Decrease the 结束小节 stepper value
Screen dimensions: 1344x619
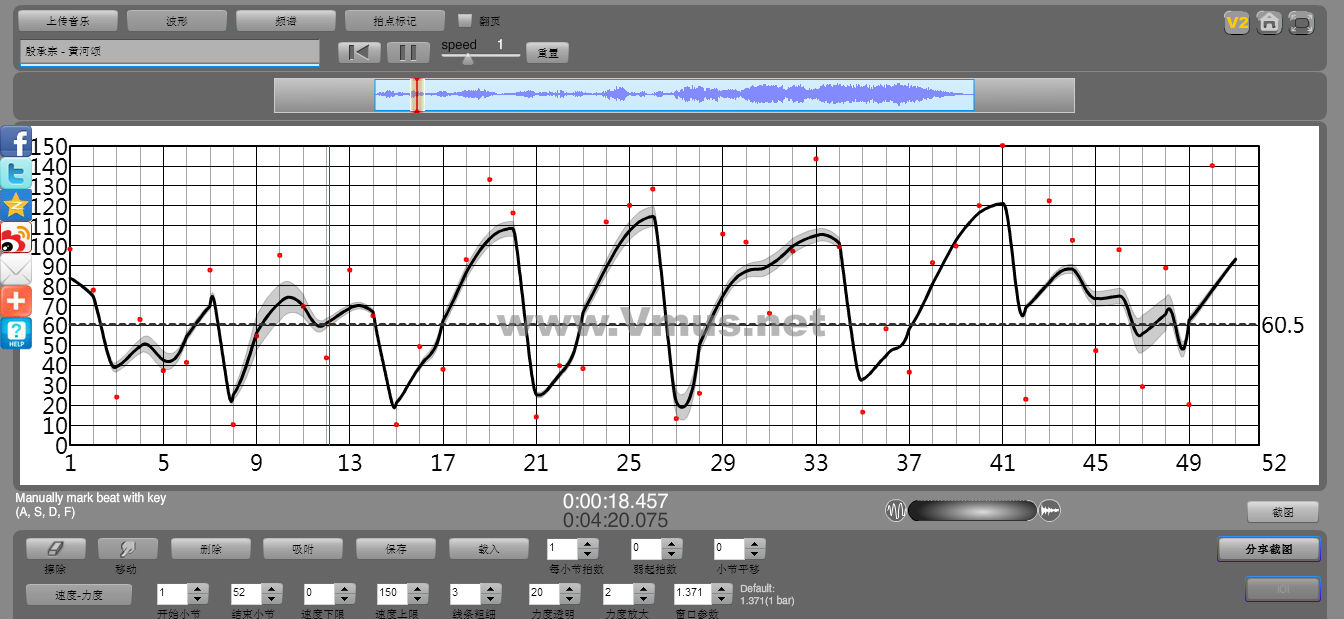point(271,599)
